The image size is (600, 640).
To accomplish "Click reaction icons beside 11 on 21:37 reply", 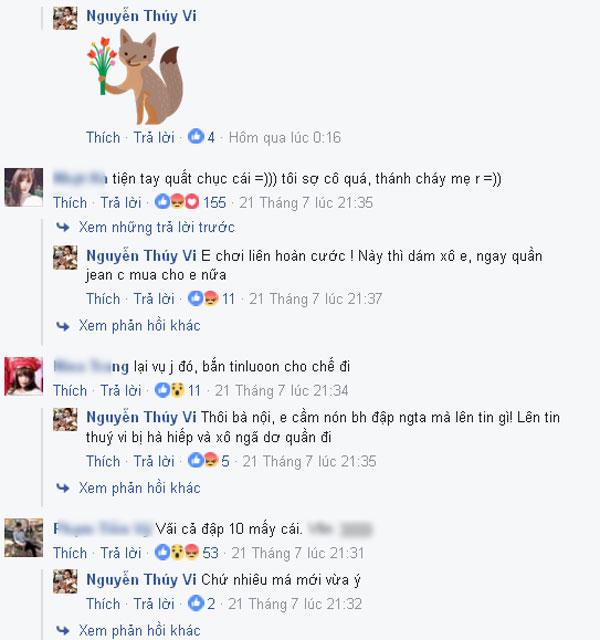I will [x=203, y=298].
